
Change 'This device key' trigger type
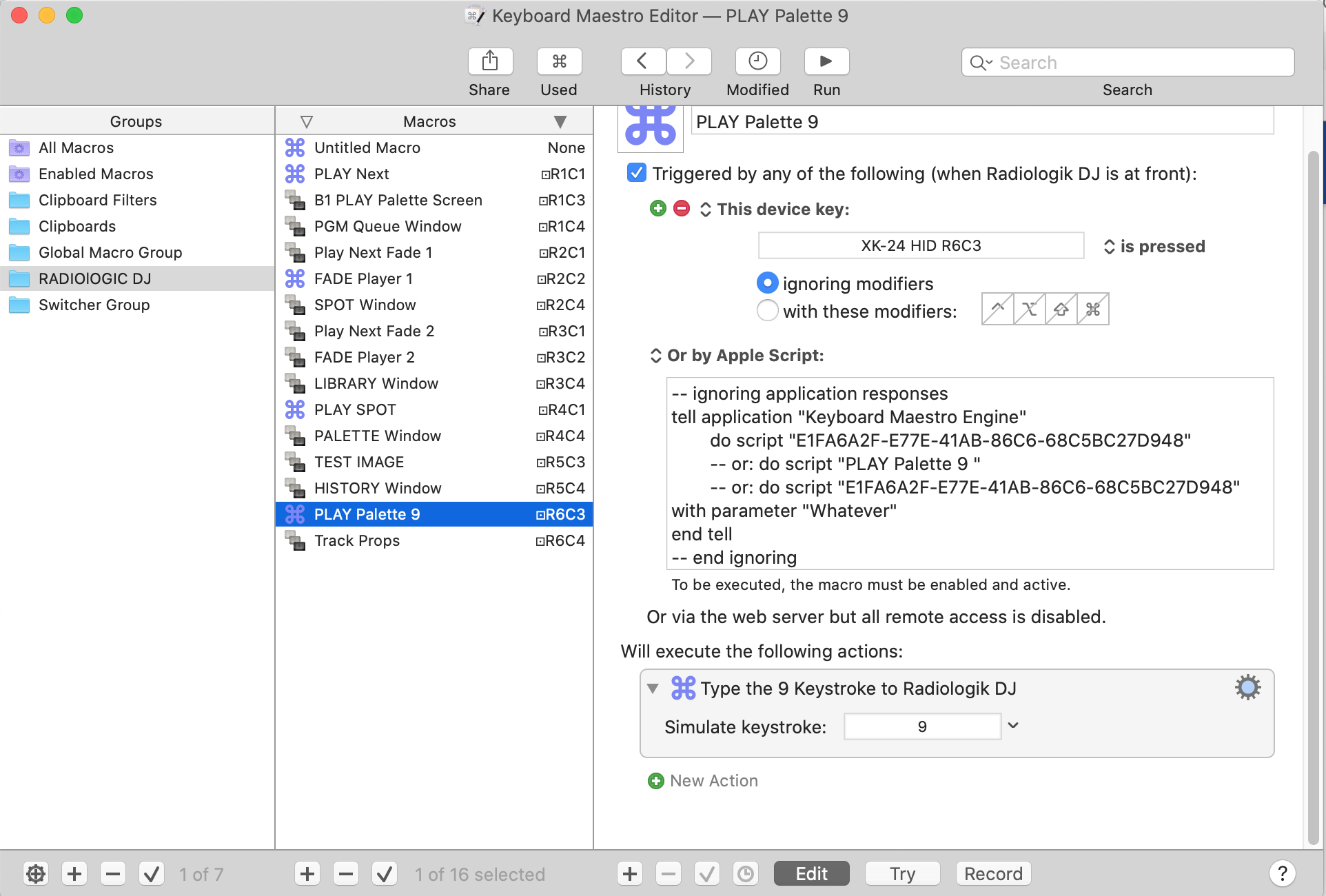775,209
